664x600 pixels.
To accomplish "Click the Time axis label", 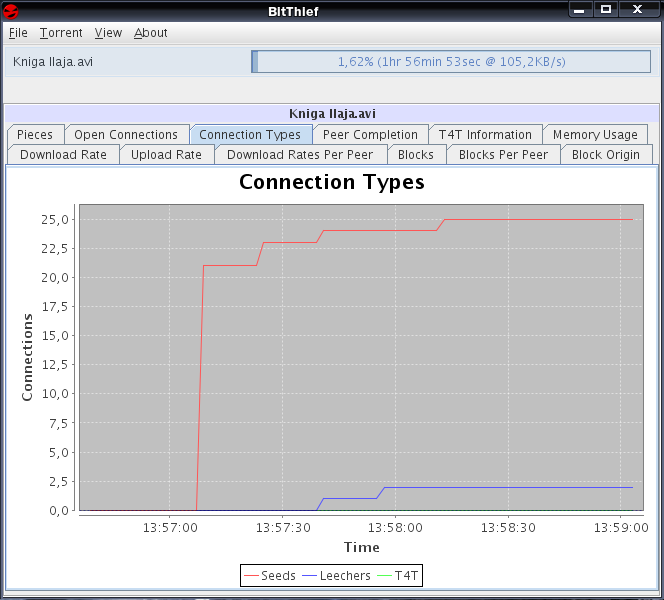I will [361, 547].
